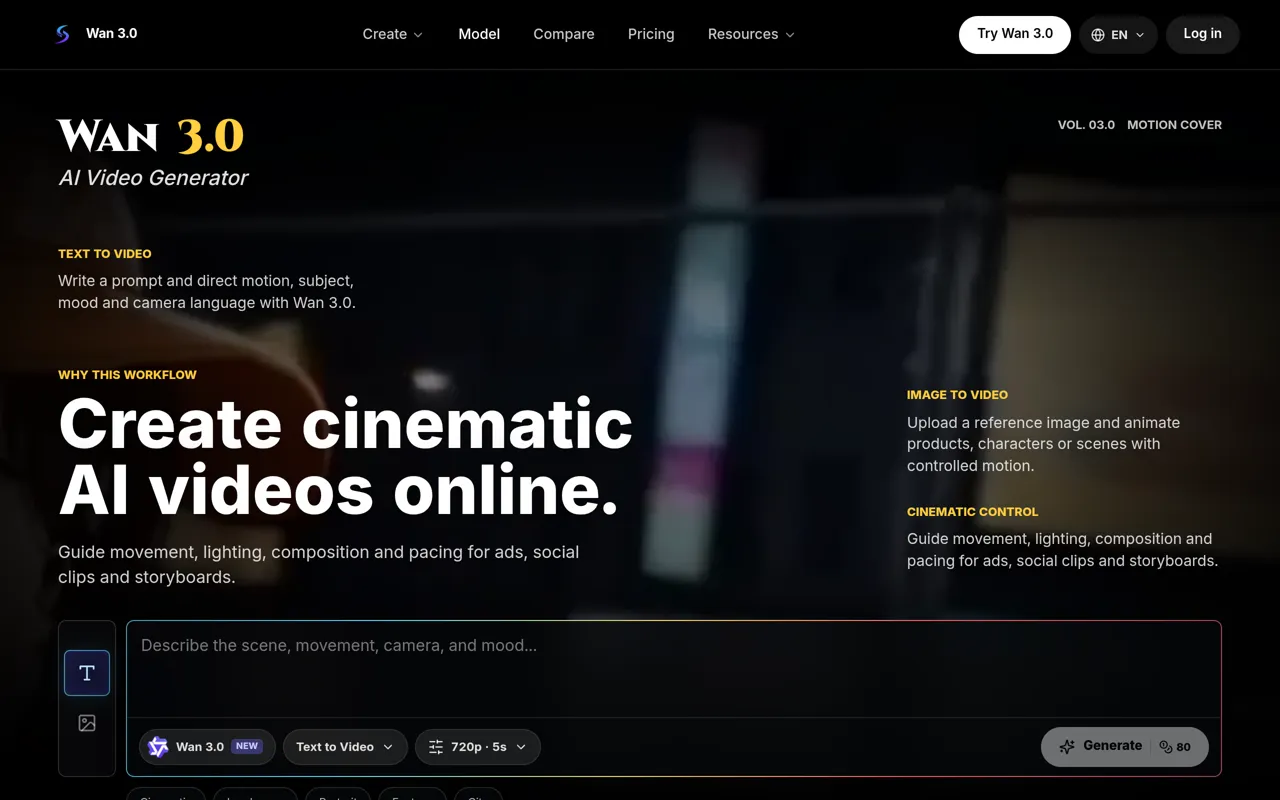This screenshot has width=1280, height=800.
Task: Click the TEXT TO VIDEO heading
Action: coord(105,254)
